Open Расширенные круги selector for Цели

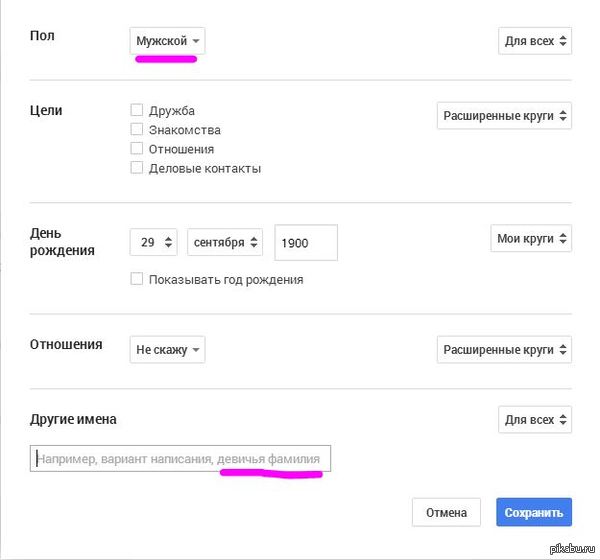pos(505,116)
